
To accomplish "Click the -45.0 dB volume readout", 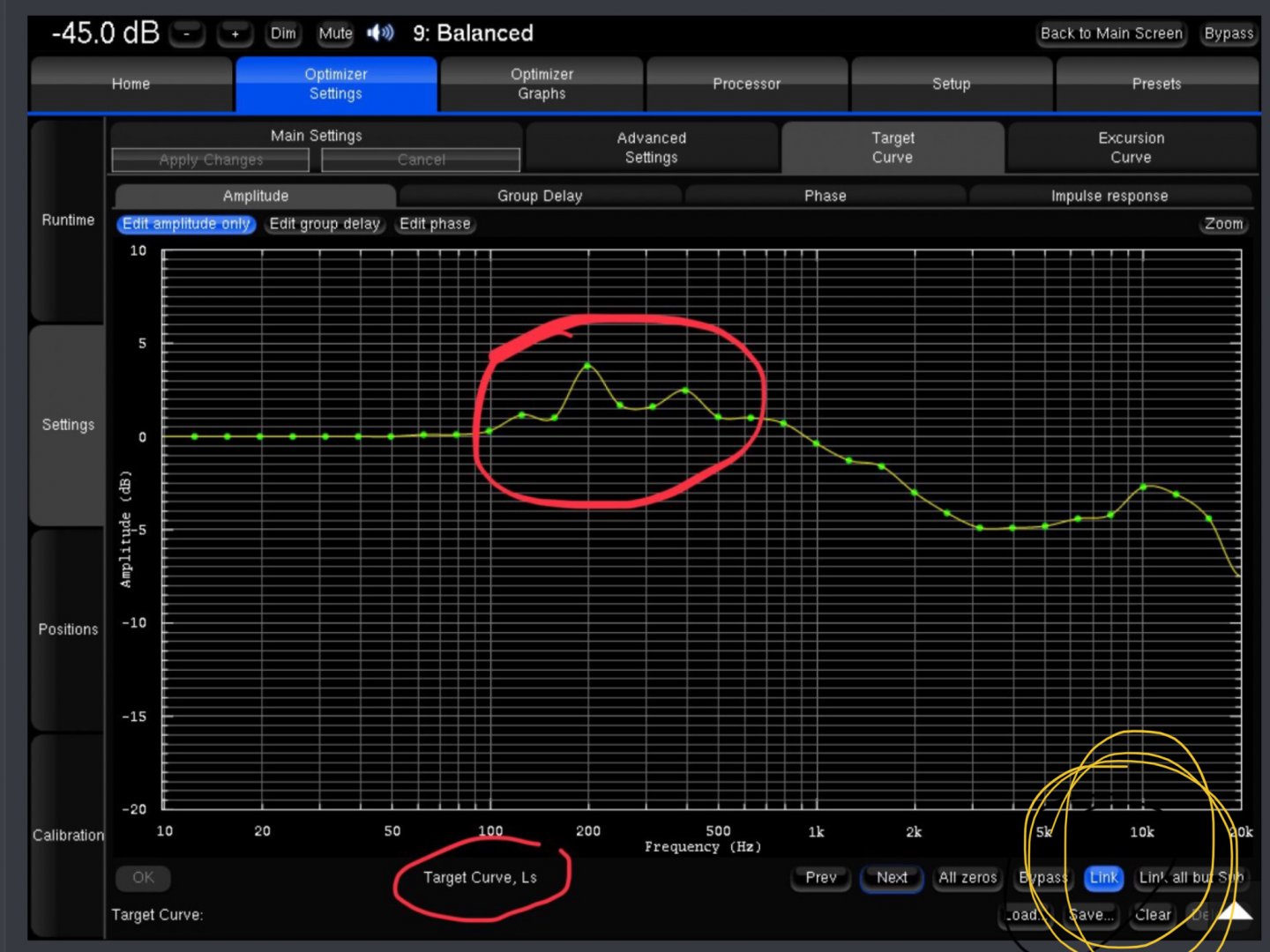I will [x=105, y=33].
